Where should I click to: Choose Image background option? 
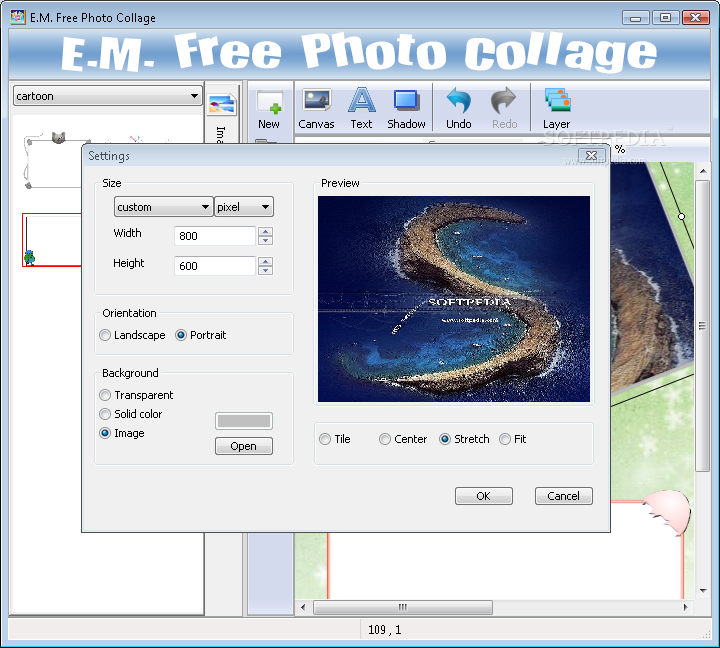pyautogui.click(x=122, y=433)
